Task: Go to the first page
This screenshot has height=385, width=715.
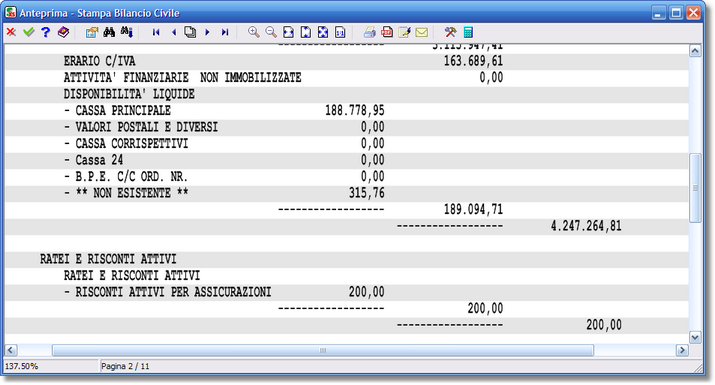Action: point(156,32)
